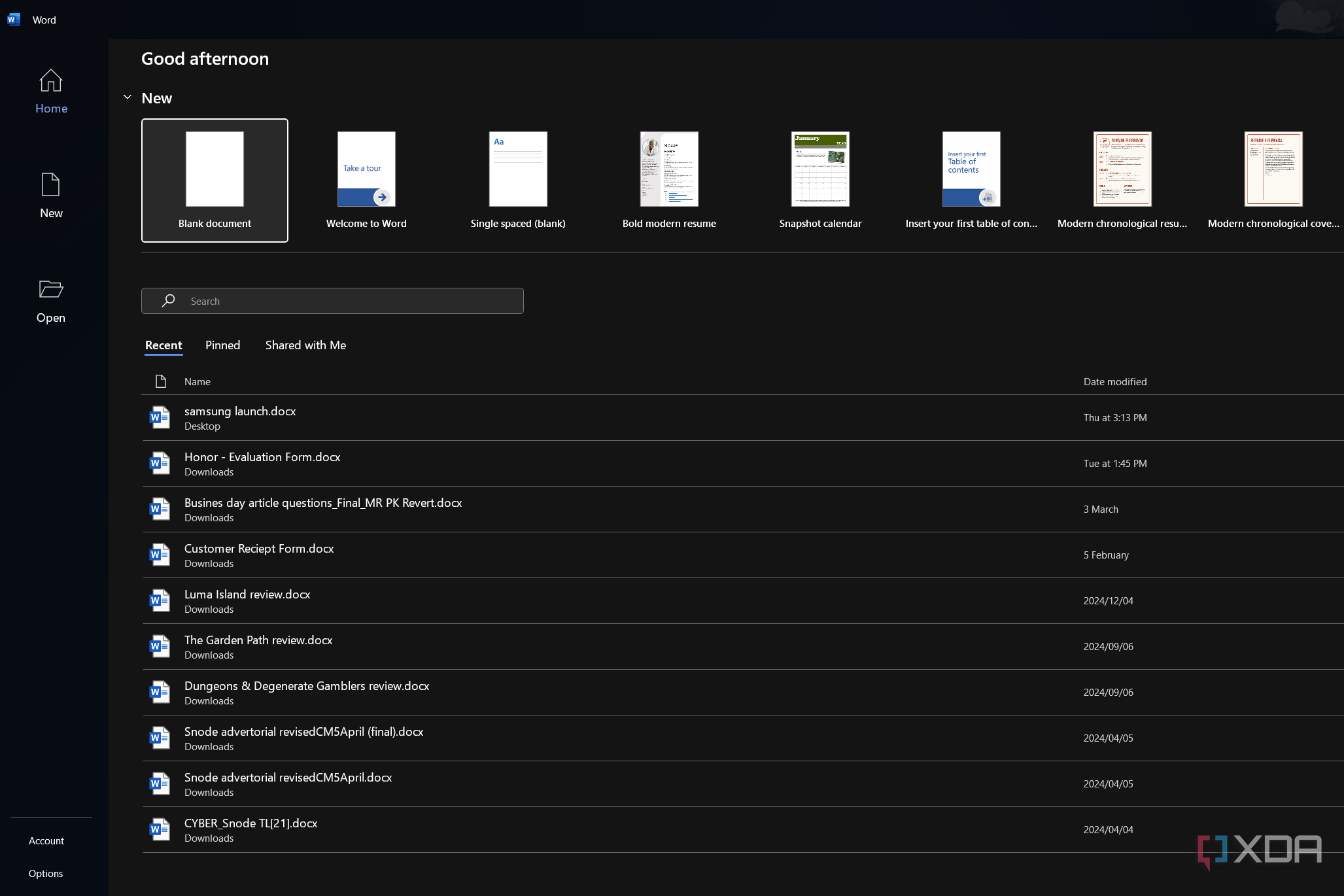Viewport: 1344px width, 896px height.
Task: Click Word icon beside Dungeons & Degenerate Gamblers review
Action: pos(160,692)
